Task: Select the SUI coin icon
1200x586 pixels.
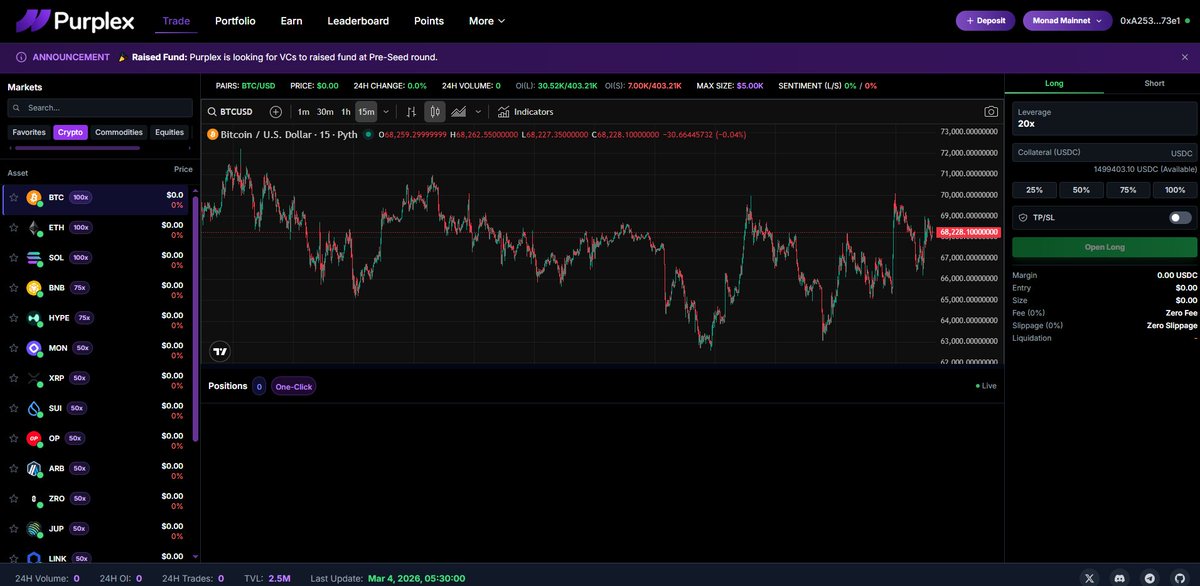Action: (34, 408)
